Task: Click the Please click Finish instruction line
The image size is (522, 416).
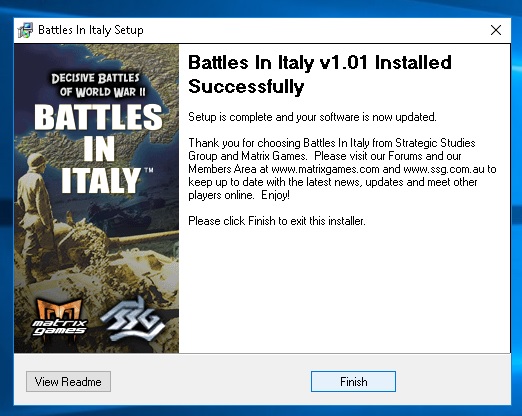Action: 277,221
